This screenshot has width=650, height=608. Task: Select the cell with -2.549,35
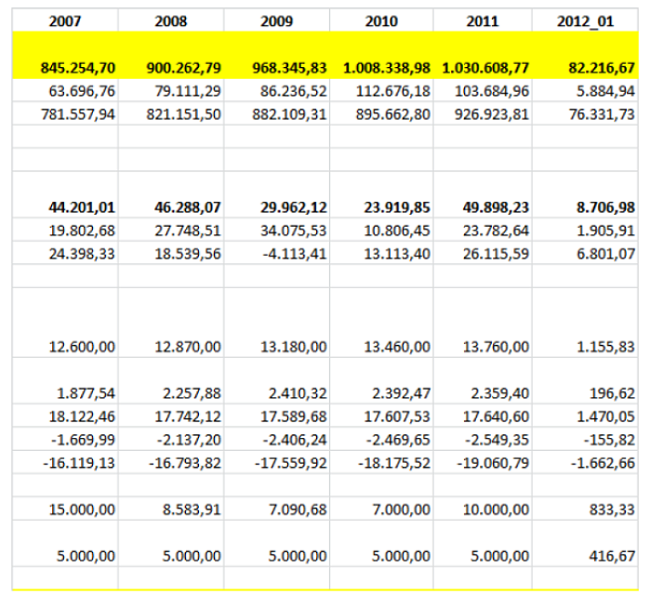tap(495, 439)
